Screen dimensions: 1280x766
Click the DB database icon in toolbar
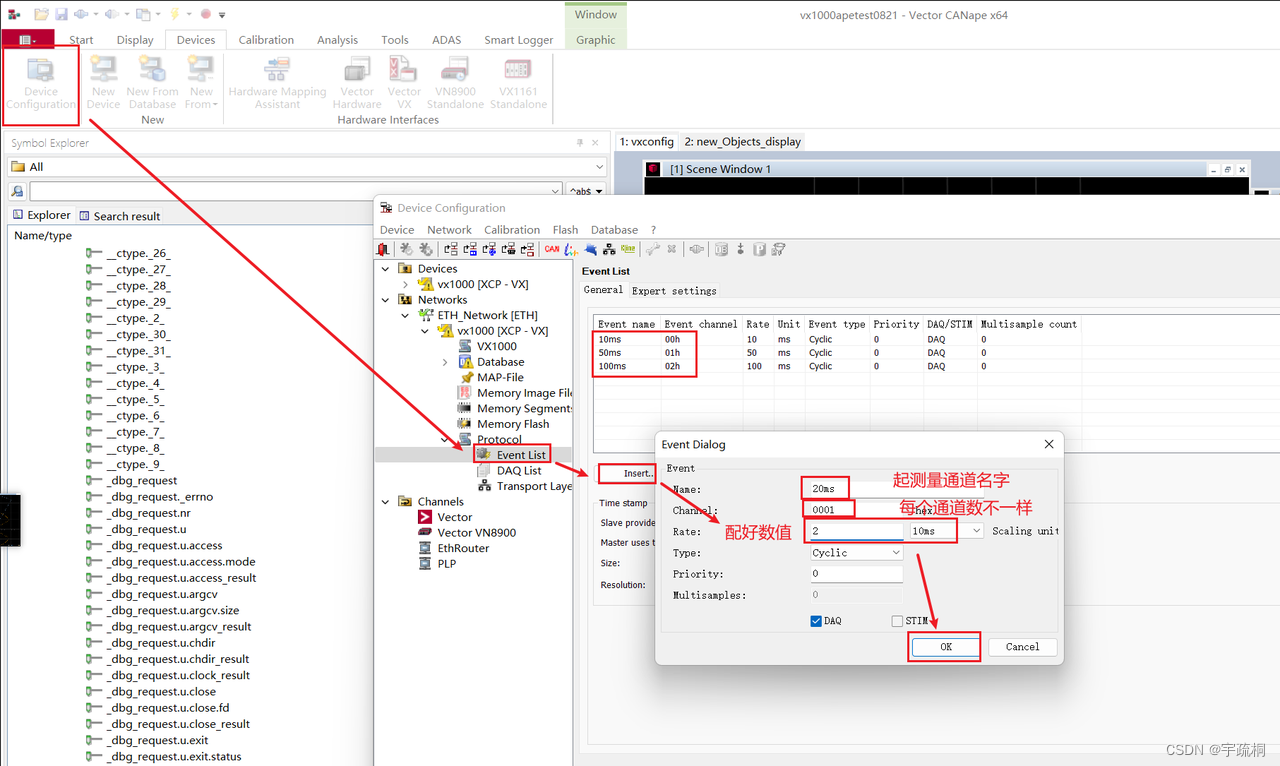click(721, 249)
